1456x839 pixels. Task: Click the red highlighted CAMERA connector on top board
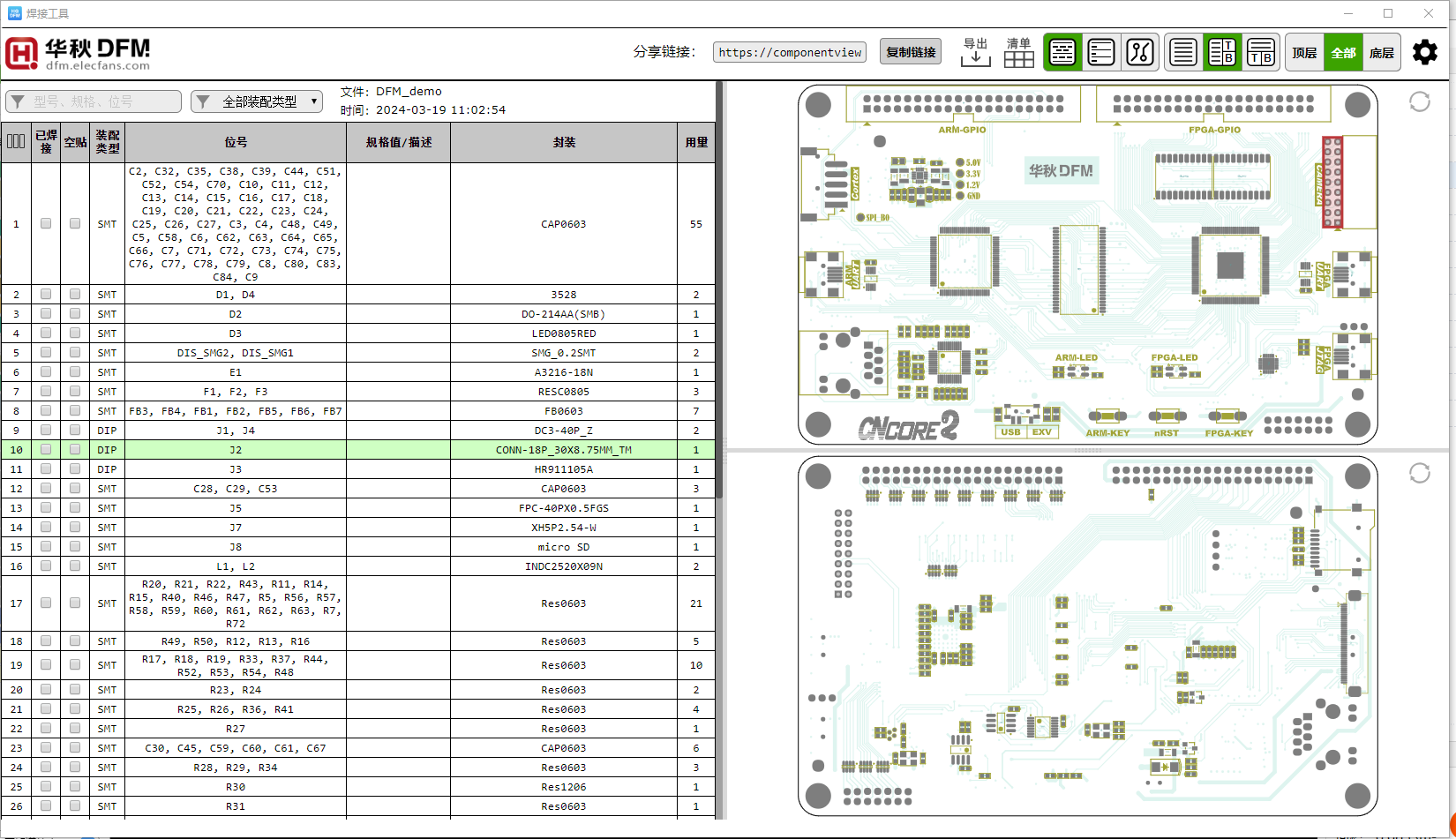coord(1332,182)
